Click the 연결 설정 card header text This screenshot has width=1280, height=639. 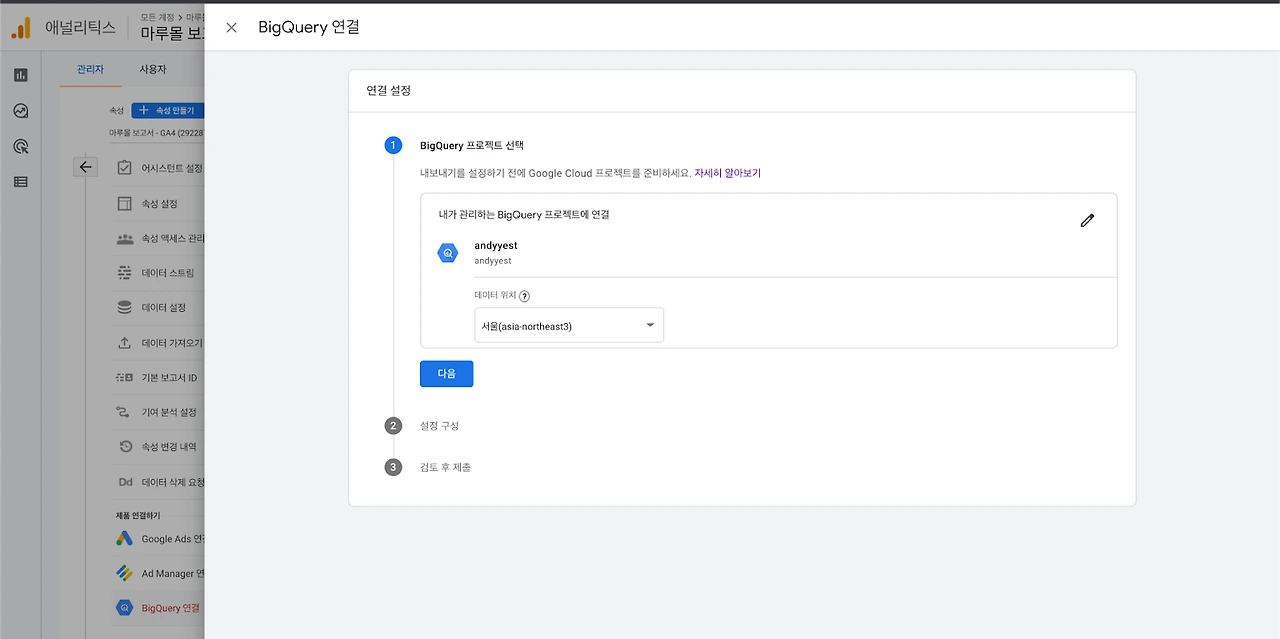(x=389, y=90)
